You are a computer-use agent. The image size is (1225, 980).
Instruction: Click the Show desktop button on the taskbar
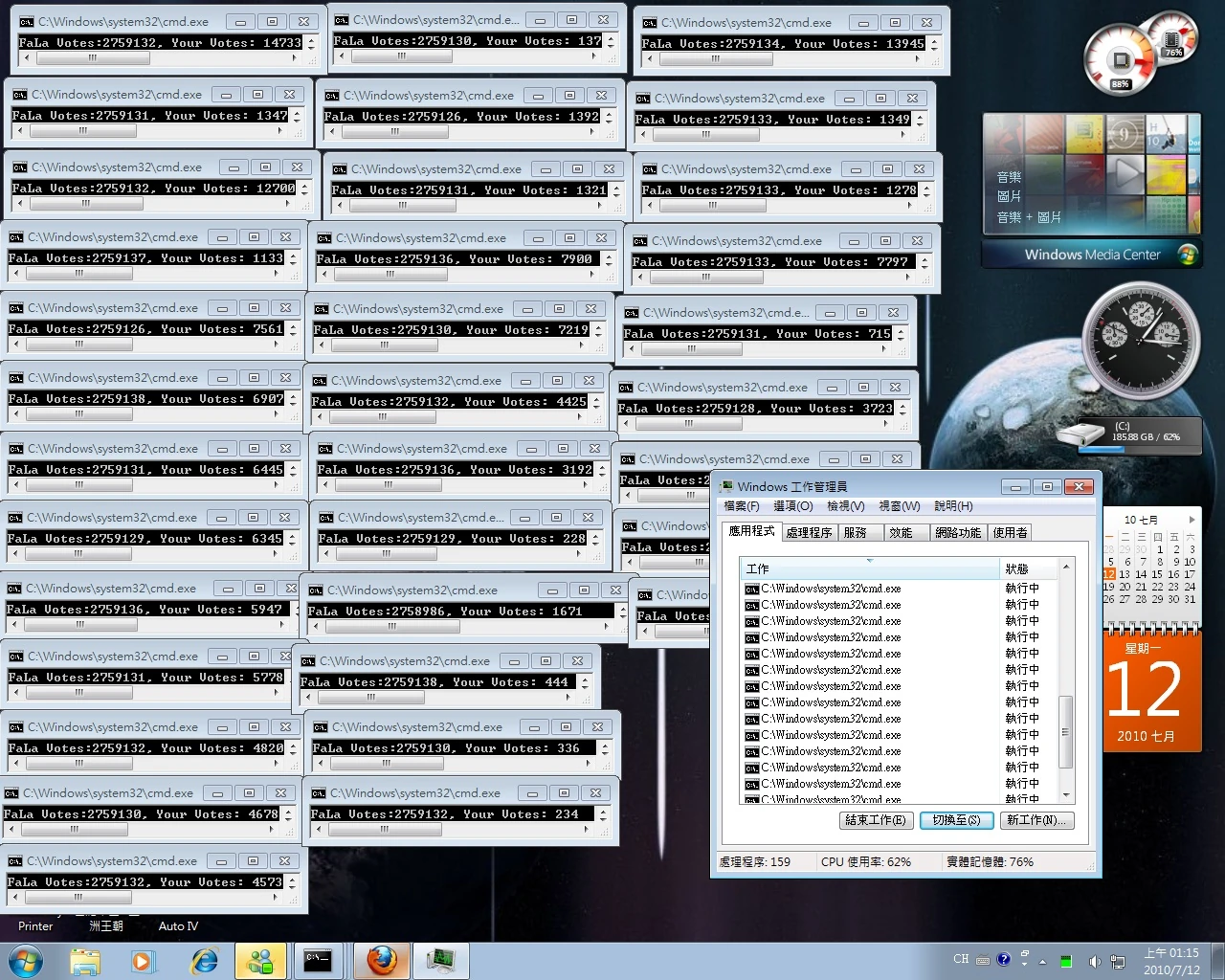pyautogui.click(x=1217, y=961)
